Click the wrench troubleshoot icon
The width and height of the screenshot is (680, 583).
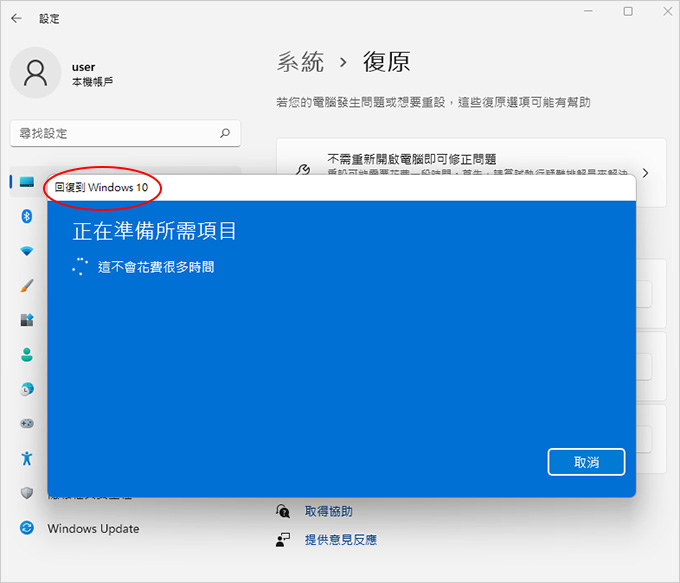pos(303,170)
